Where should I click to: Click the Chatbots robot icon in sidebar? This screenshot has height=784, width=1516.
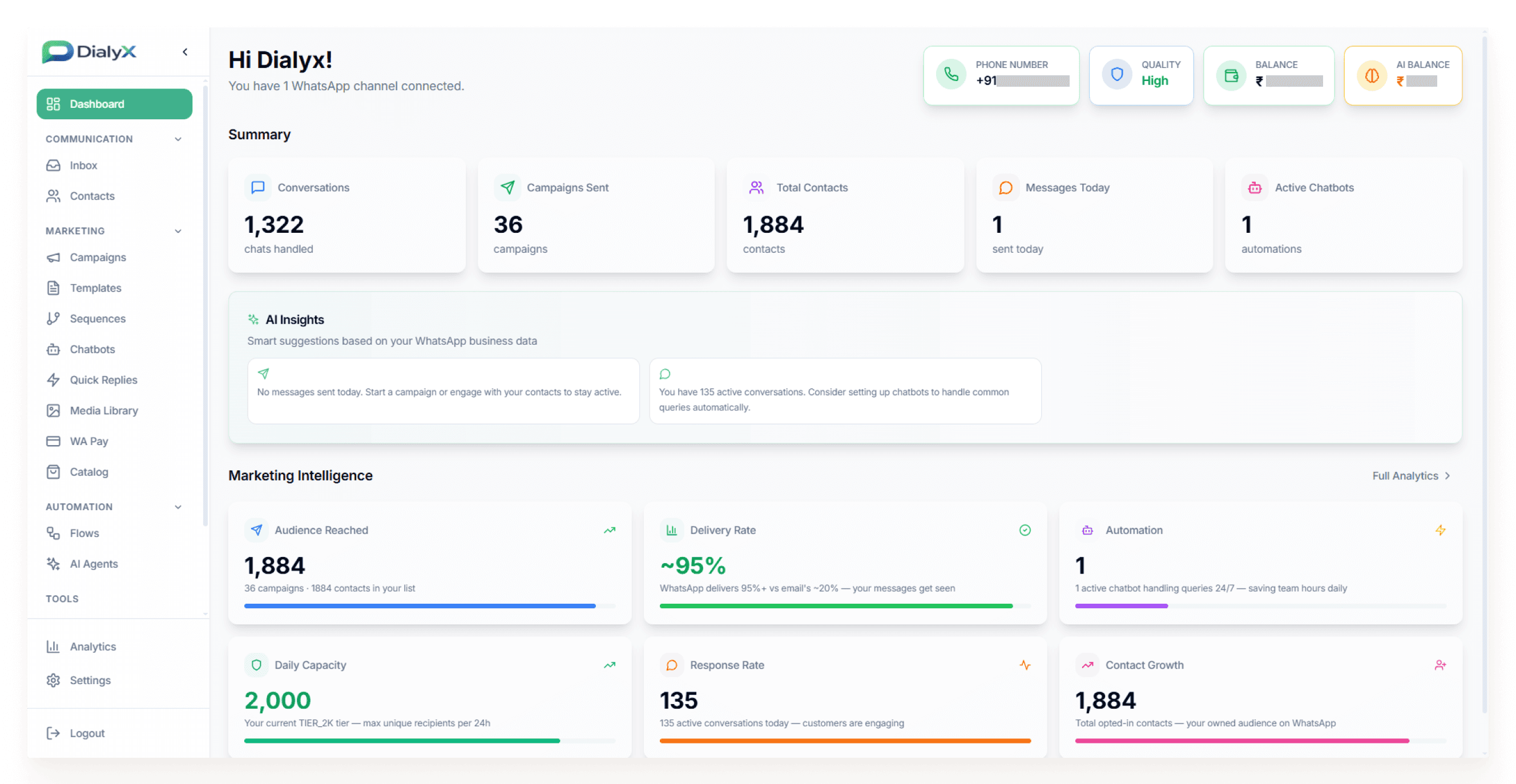[54, 349]
